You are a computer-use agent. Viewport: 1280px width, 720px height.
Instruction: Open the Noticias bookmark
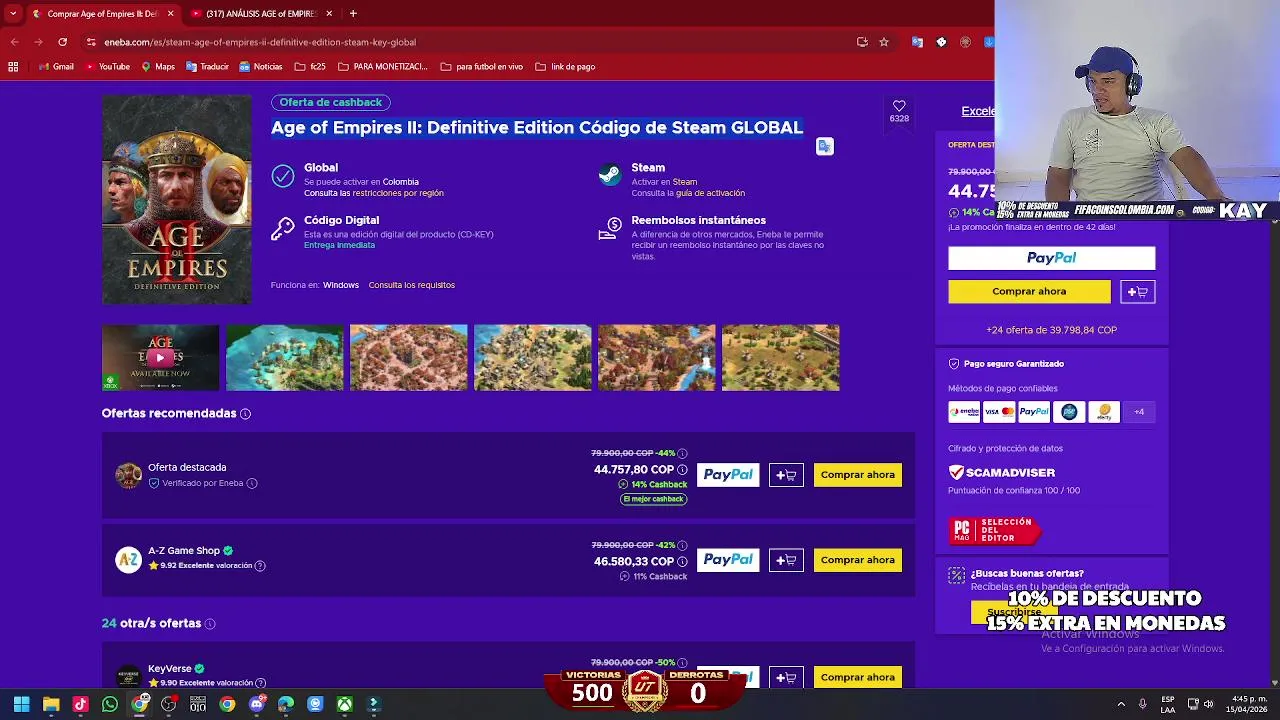coord(260,67)
